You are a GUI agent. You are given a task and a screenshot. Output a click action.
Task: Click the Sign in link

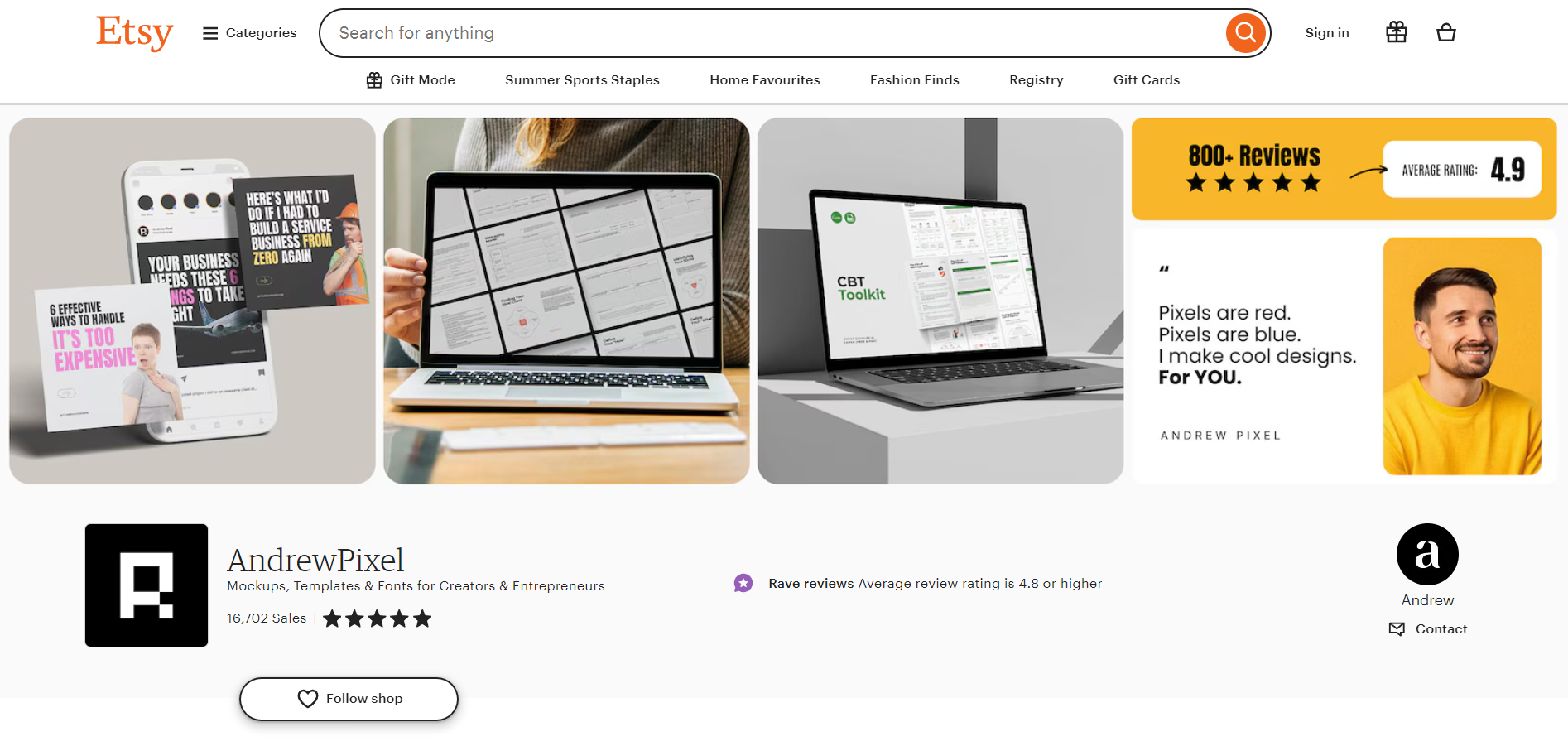click(1327, 33)
